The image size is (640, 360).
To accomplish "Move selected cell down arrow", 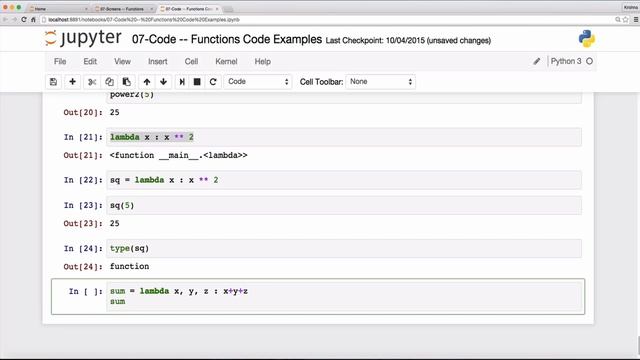I will pyautogui.click(x=163, y=82).
